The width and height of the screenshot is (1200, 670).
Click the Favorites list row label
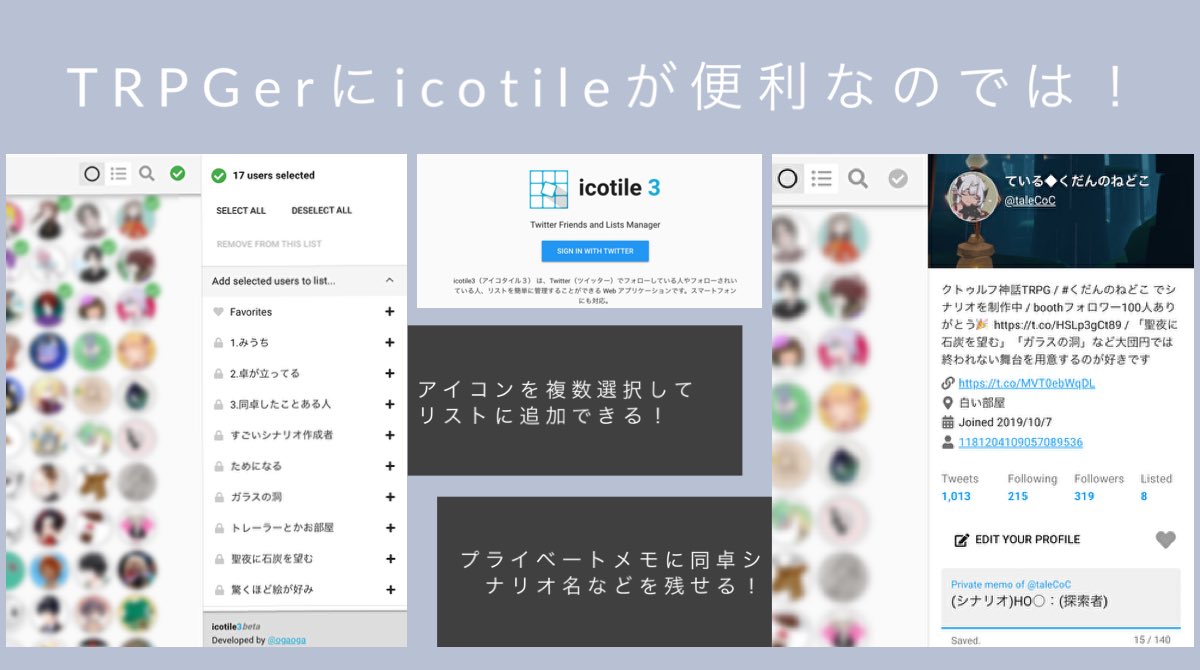tap(251, 312)
